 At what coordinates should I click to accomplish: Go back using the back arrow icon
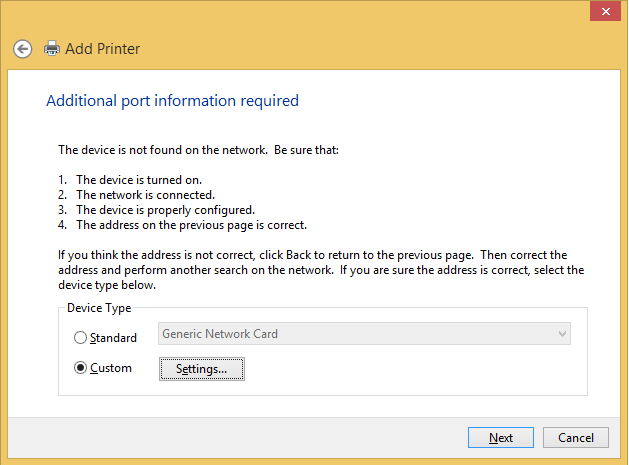(22, 48)
